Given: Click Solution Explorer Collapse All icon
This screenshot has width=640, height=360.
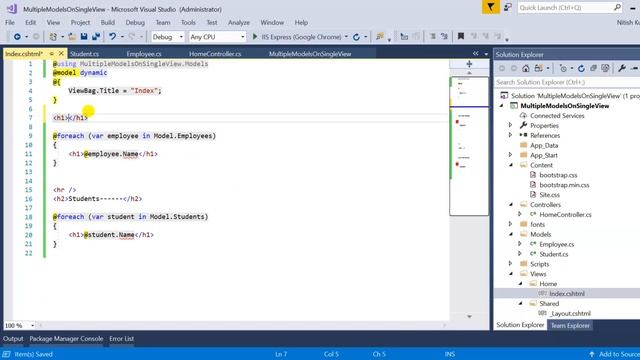Looking at the screenshot, I should [593, 68].
